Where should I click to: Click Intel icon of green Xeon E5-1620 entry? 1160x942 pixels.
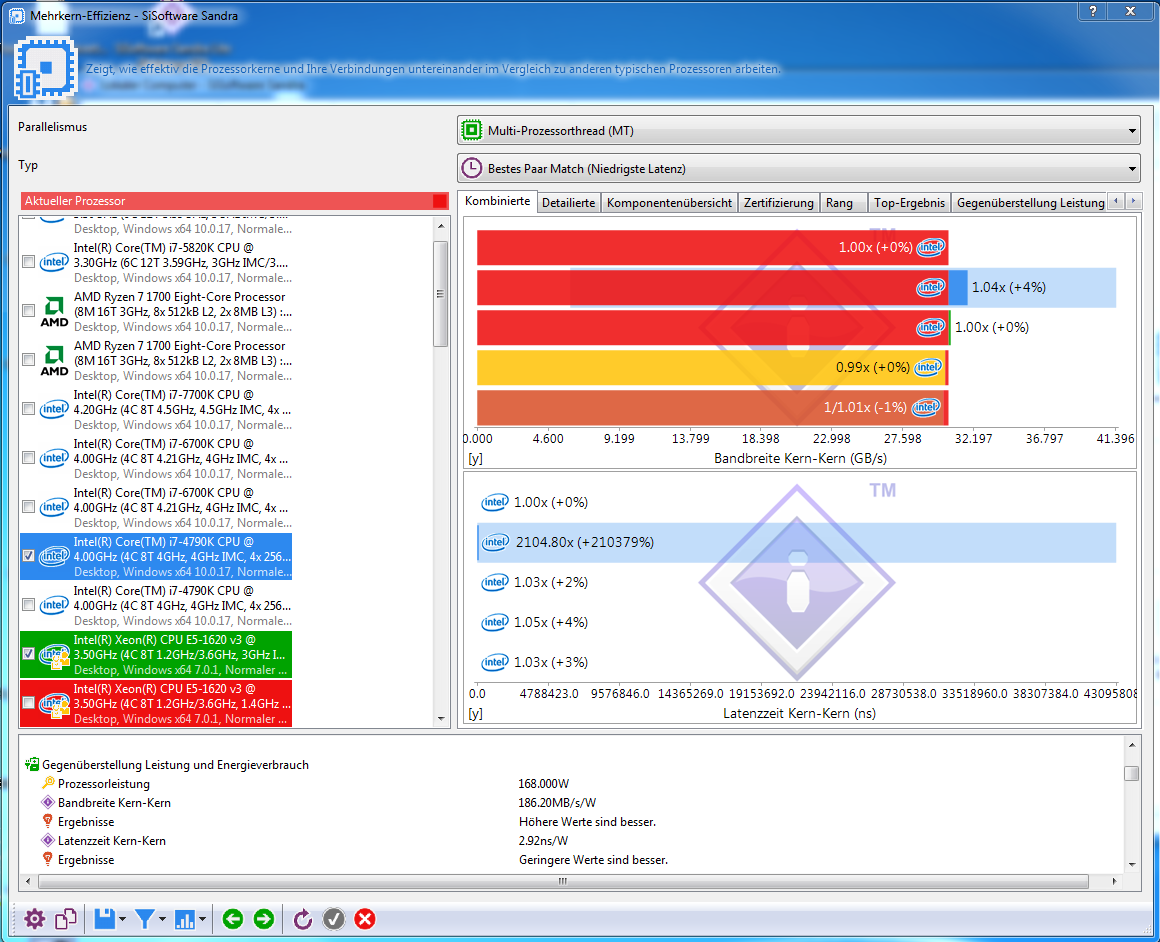point(54,656)
